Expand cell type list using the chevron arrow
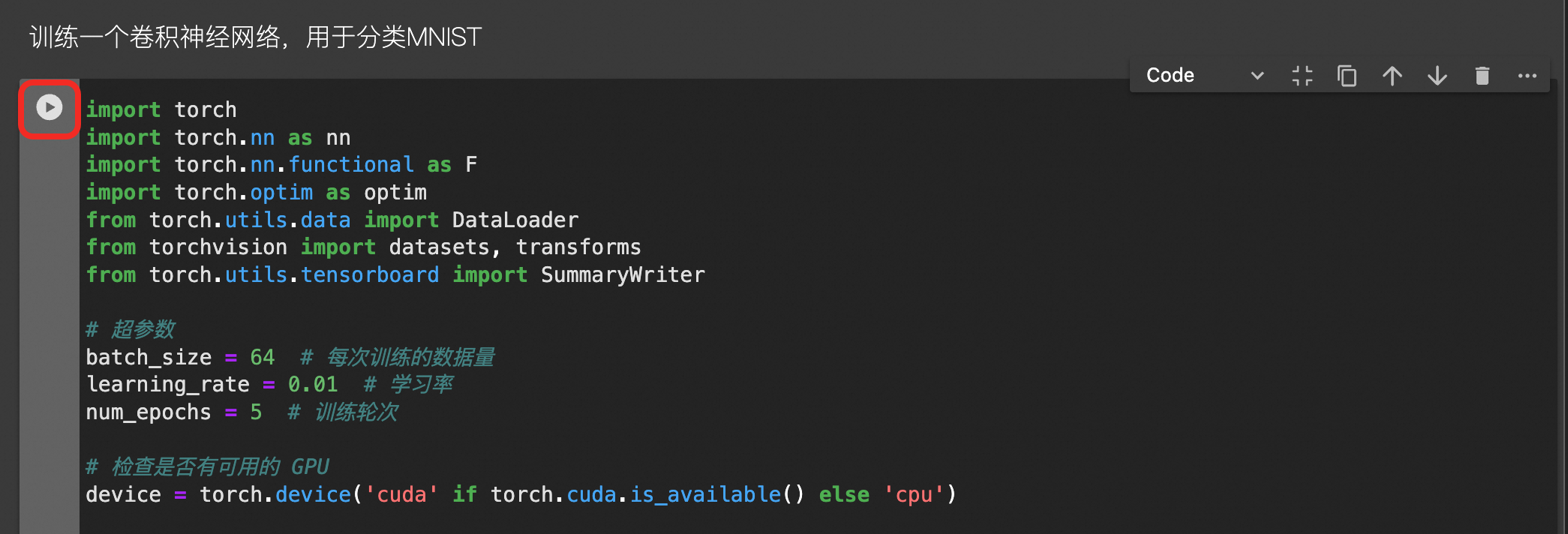This screenshot has width=1568, height=534. pyautogui.click(x=1257, y=76)
